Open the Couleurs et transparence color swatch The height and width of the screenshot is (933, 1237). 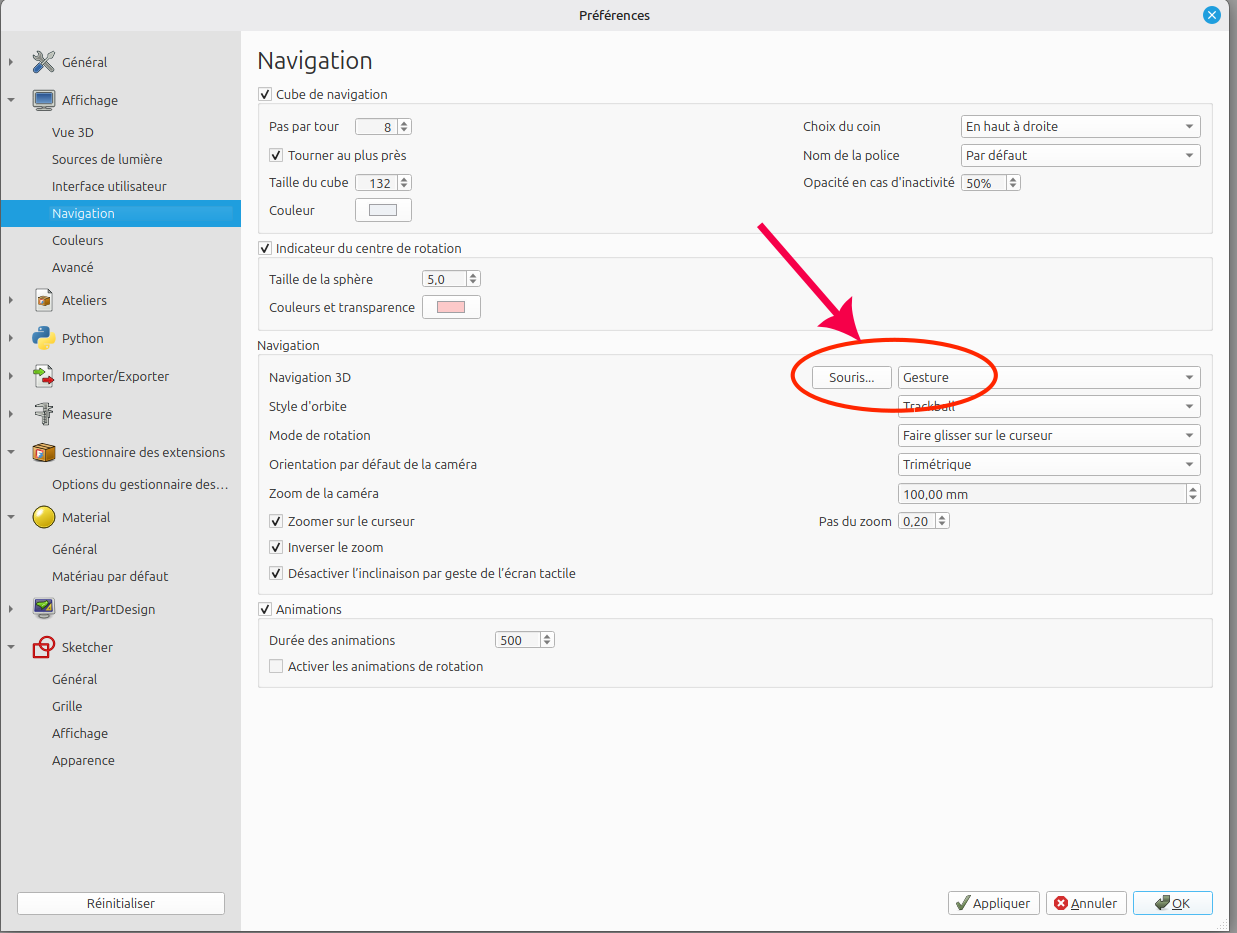click(x=451, y=307)
